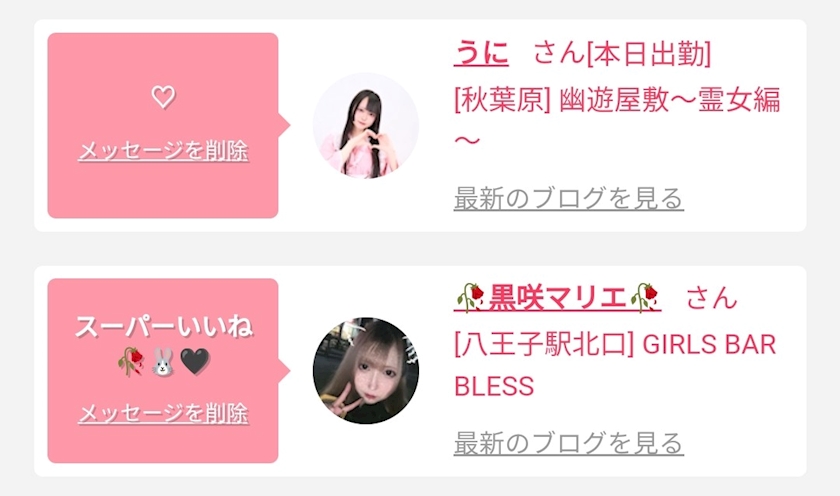
Task: Open 黒咲マリエ's round profile photo
Action: (366, 371)
